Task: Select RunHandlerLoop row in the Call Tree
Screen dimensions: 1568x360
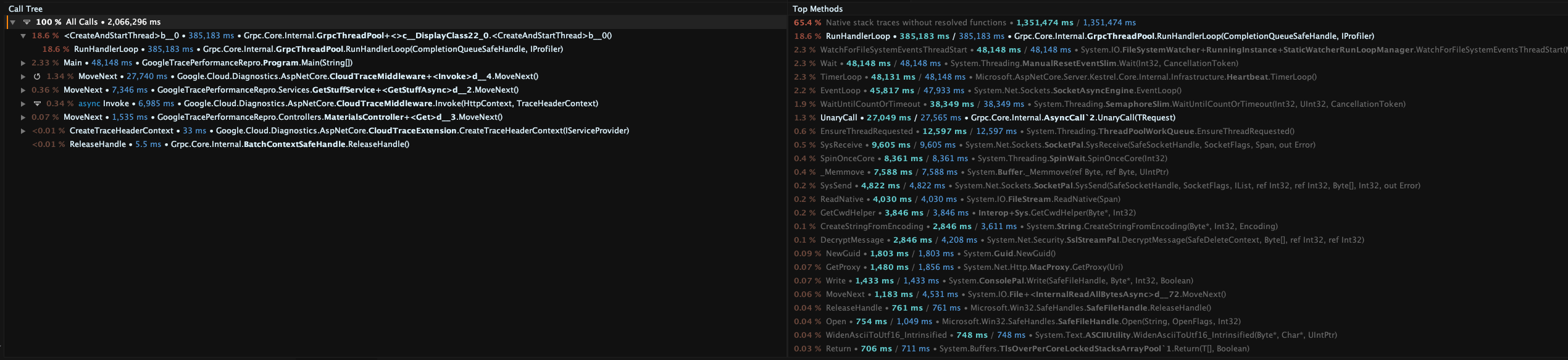Action: 395,49
